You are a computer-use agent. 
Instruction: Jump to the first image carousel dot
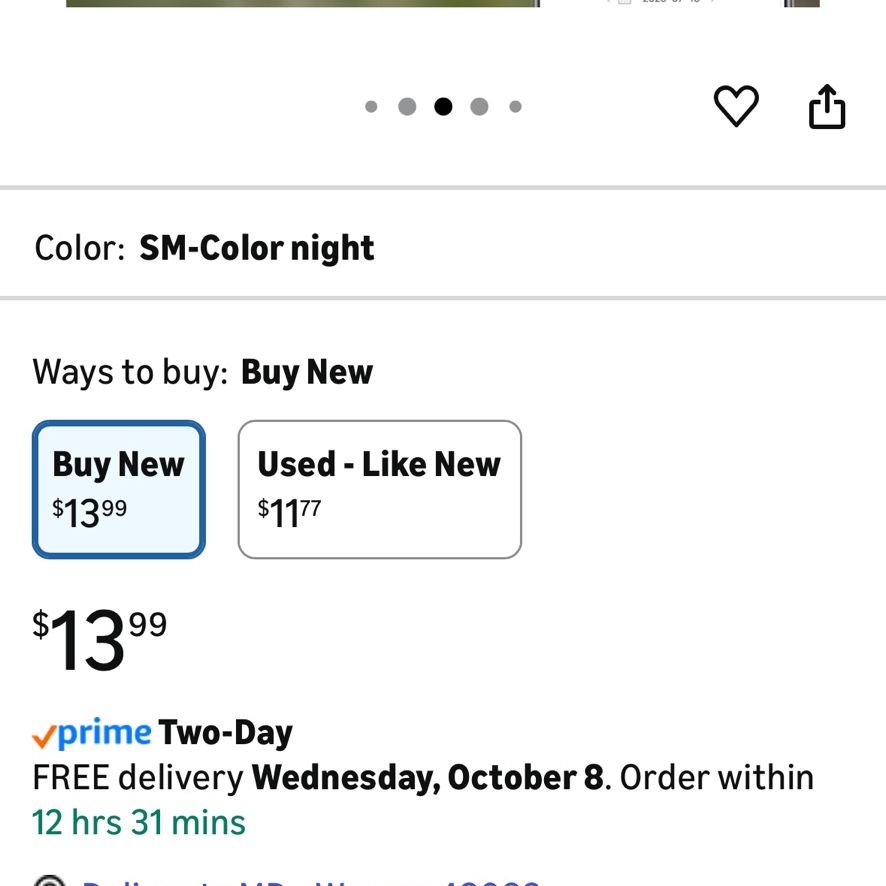[x=371, y=106]
